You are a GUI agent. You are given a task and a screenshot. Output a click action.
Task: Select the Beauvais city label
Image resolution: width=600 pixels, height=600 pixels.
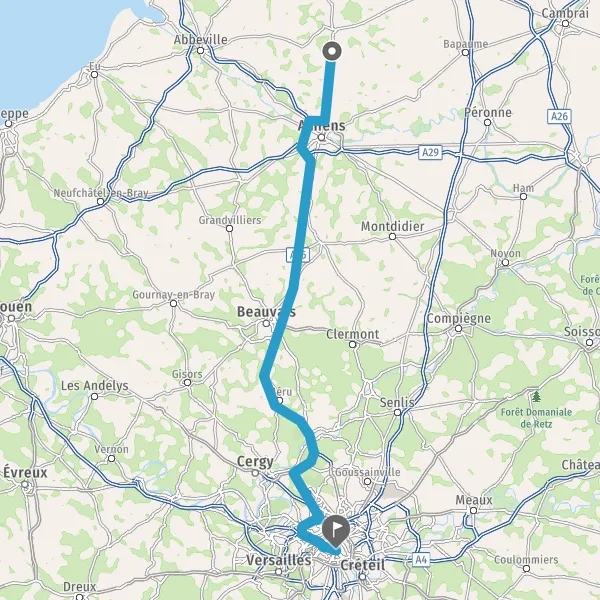point(266,311)
